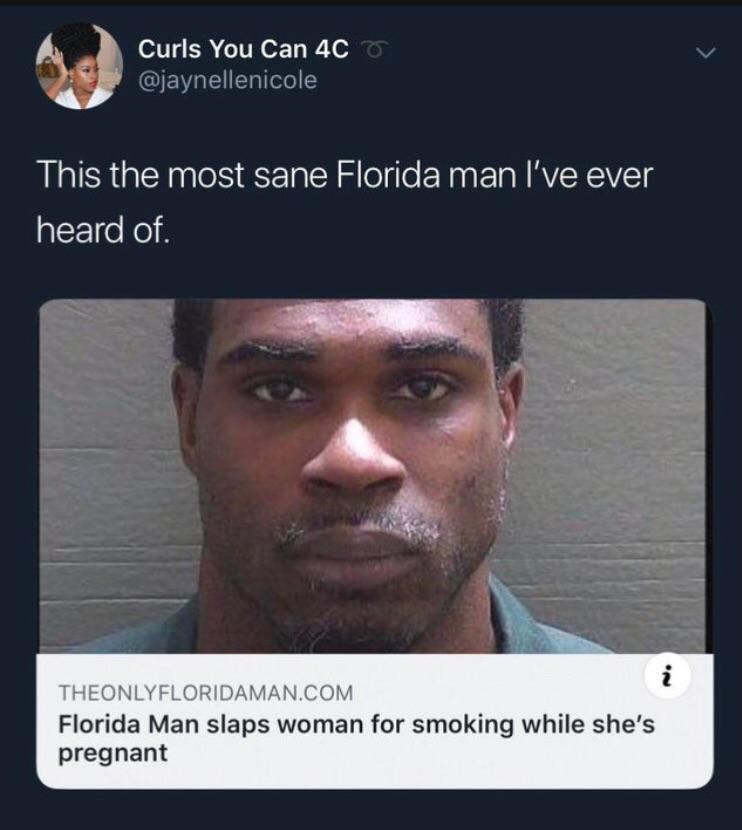This screenshot has height=830, width=742.
Task: Click the phrase smoking while she's in headline
Action: tap(533, 725)
